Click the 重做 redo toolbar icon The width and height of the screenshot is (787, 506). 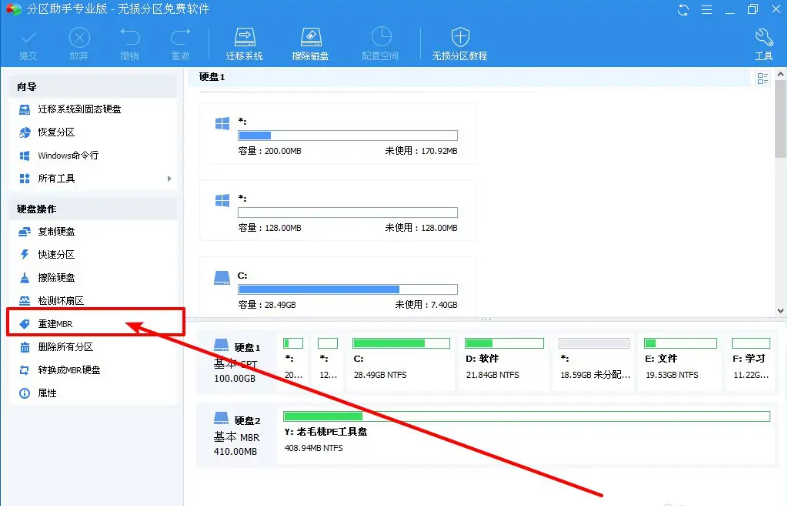tap(180, 44)
